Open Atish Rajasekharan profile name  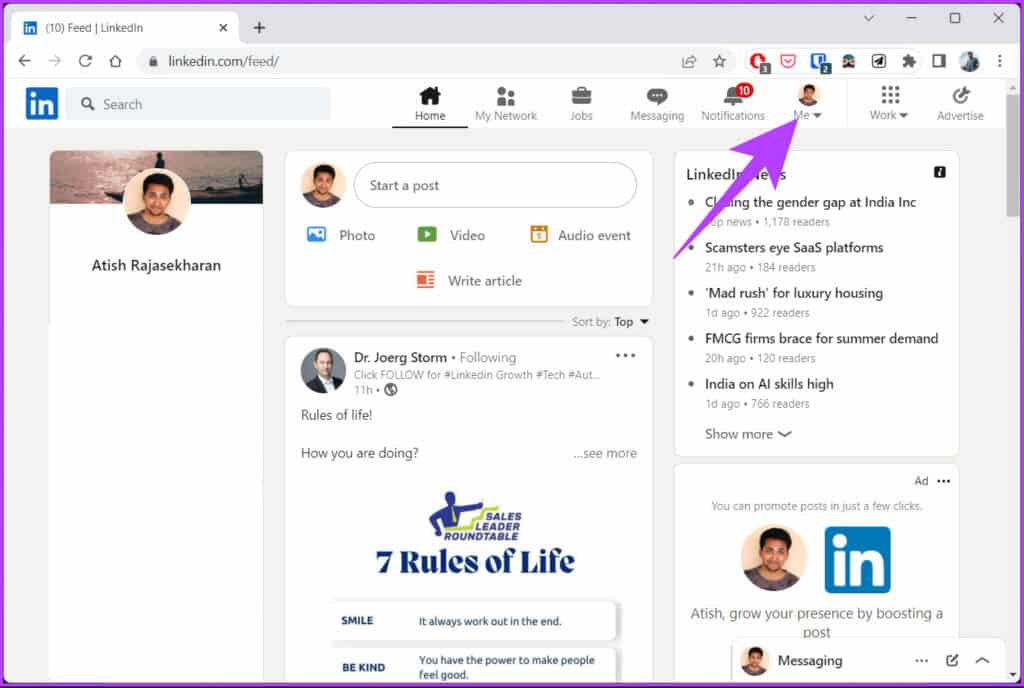pyautogui.click(x=156, y=266)
